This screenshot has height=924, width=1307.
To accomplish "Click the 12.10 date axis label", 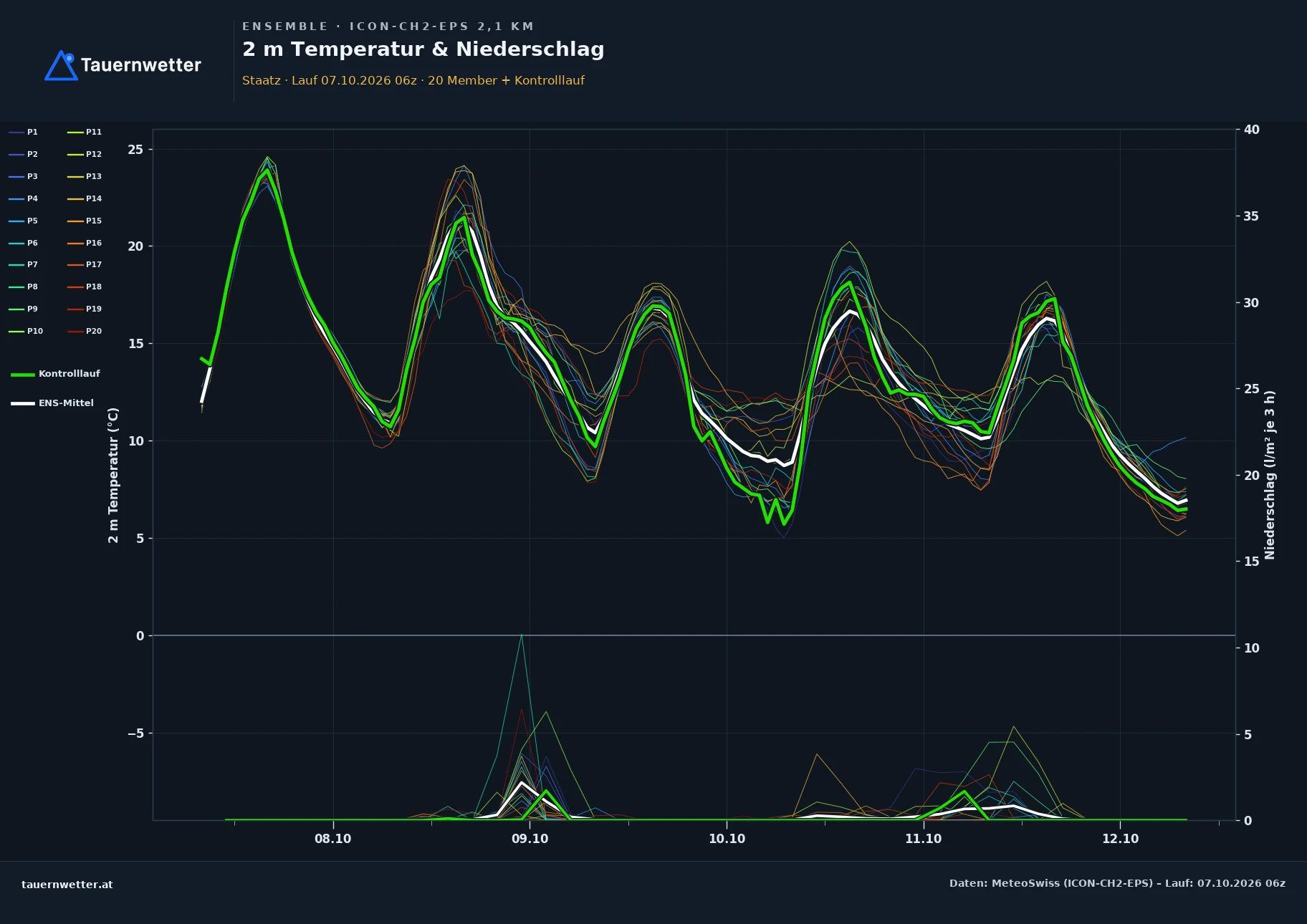I will (x=1120, y=839).
